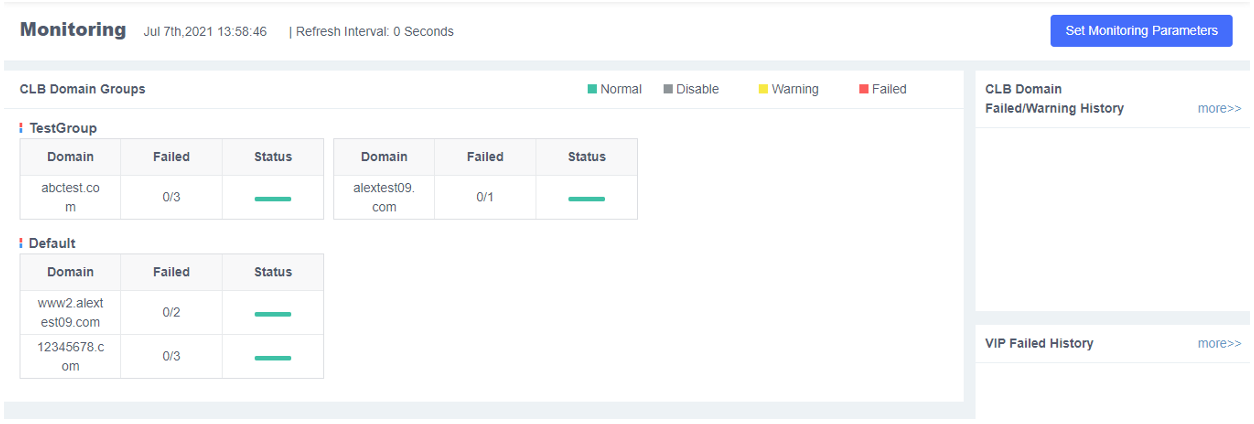Click the gray Disable legend swatch
1254x424 pixels.
click(x=668, y=89)
